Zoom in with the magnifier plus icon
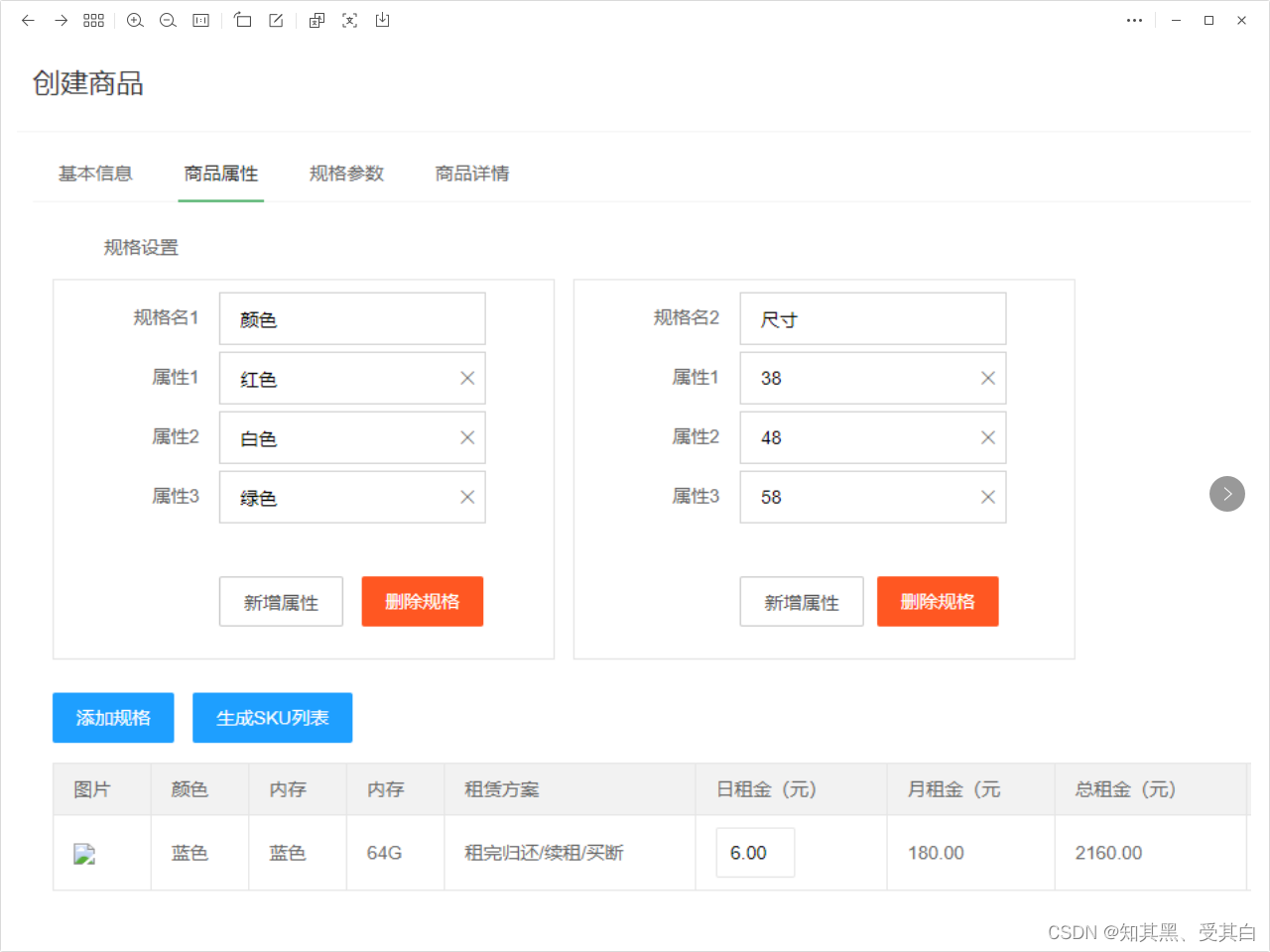Image resolution: width=1270 pixels, height=952 pixels. [x=135, y=20]
